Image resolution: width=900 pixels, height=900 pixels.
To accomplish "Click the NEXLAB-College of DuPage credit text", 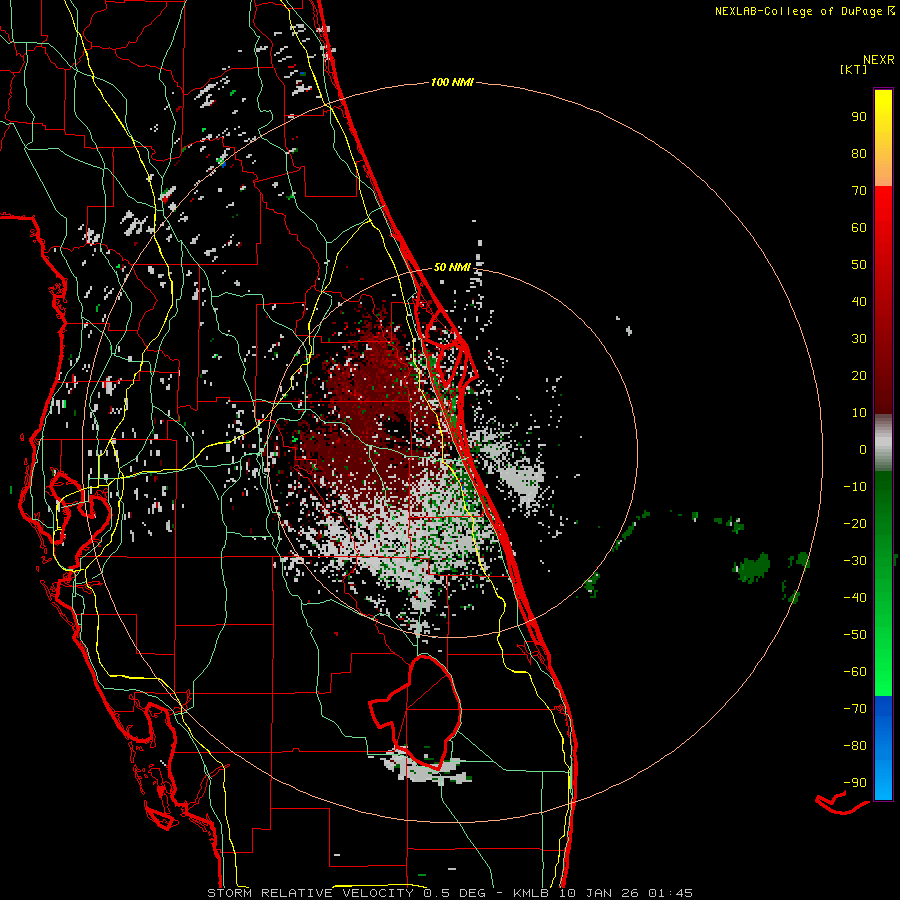I will 804,11.
